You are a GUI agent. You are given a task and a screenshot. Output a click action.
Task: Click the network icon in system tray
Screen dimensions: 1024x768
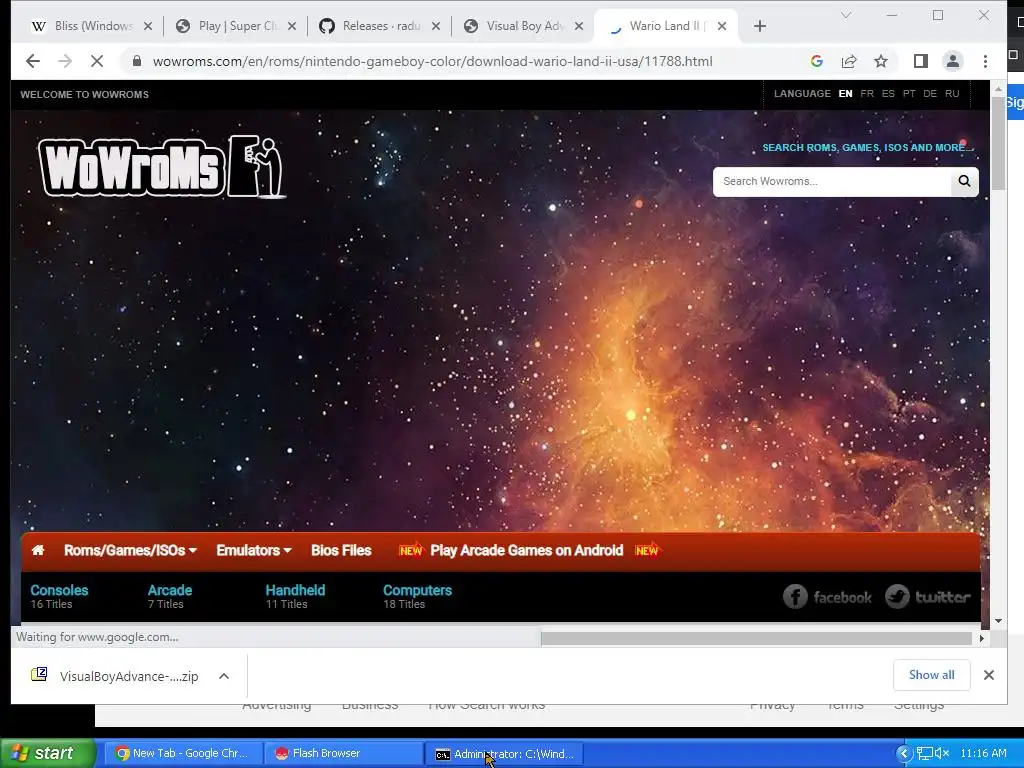tap(925, 754)
